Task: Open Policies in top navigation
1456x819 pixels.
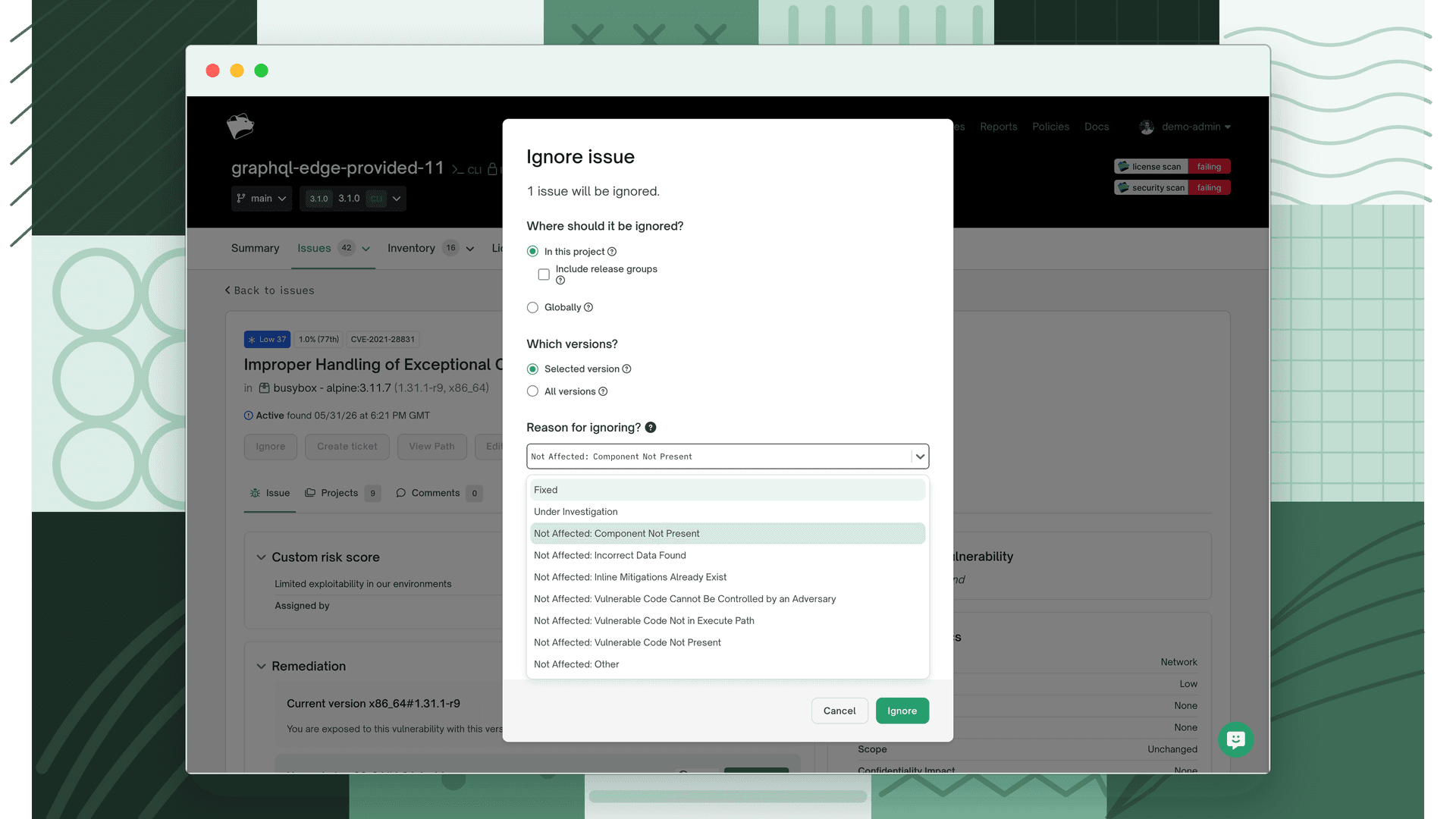Action: [x=1050, y=127]
